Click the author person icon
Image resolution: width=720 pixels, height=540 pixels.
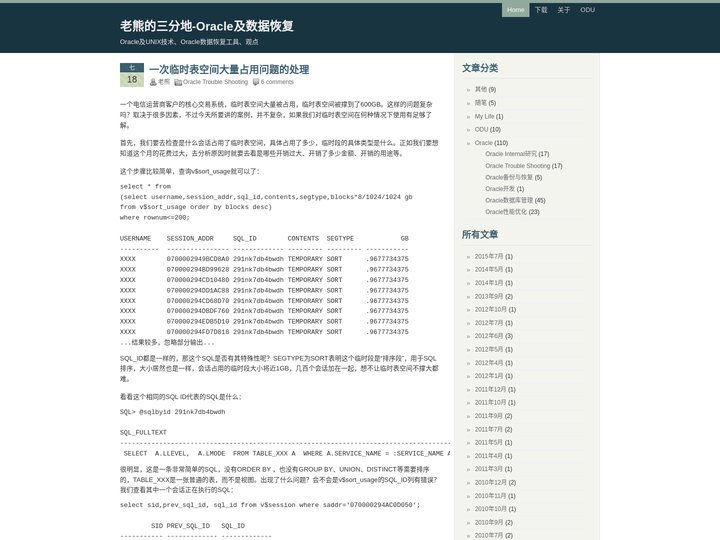[x=153, y=82]
